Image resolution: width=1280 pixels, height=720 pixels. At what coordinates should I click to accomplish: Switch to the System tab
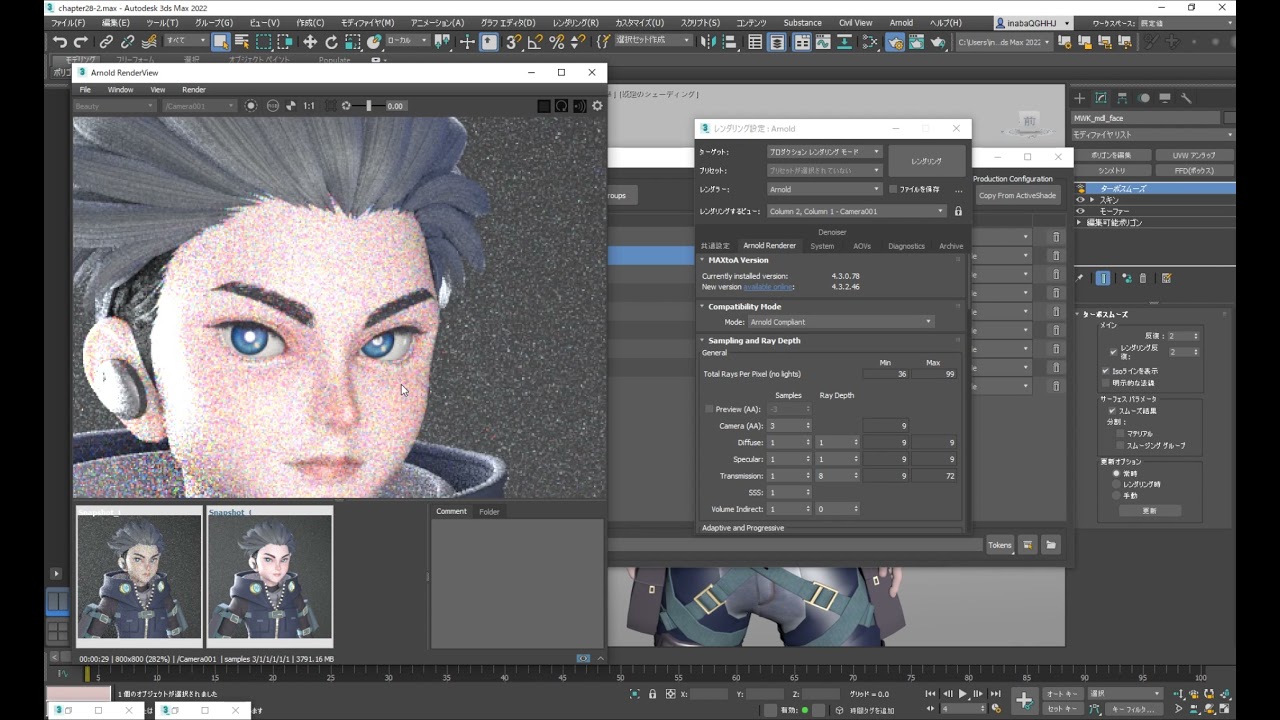tap(822, 246)
